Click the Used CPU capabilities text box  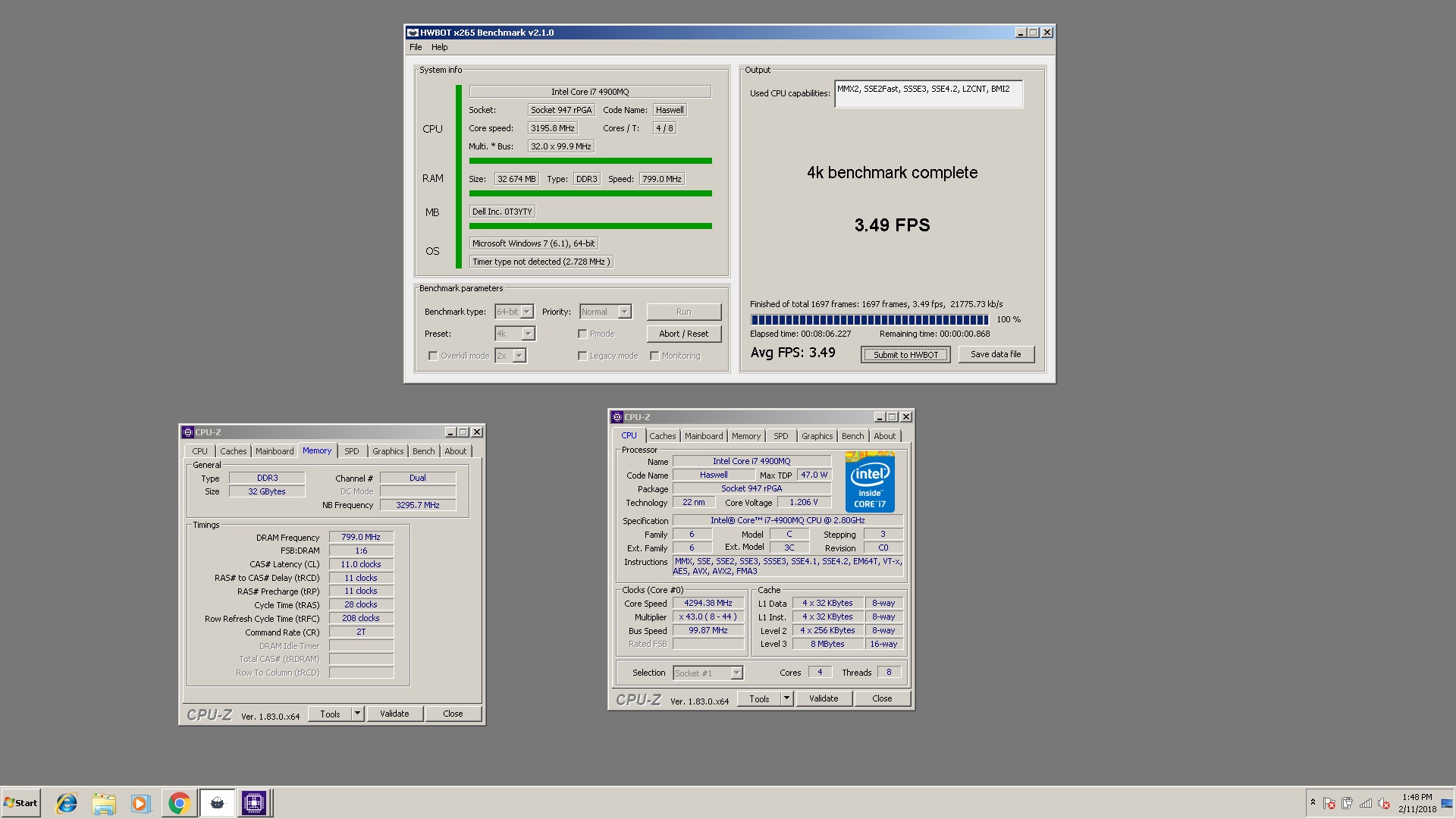tap(928, 94)
